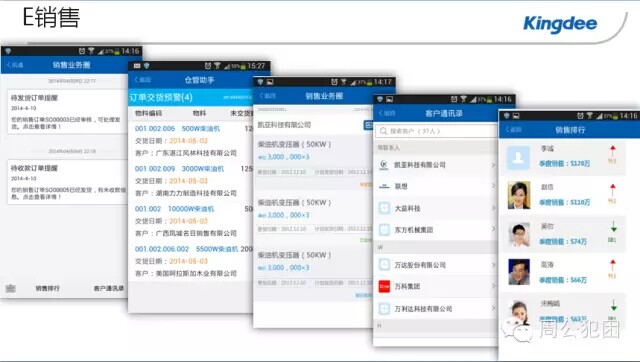This screenshot has width=640, height=362.
Task: Expand the 联想 contact row chevron
Action: tap(493, 186)
